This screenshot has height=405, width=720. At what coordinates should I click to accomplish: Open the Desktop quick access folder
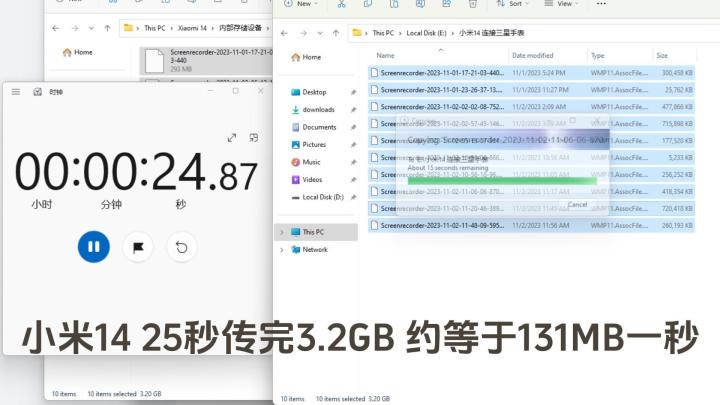click(x=309, y=92)
